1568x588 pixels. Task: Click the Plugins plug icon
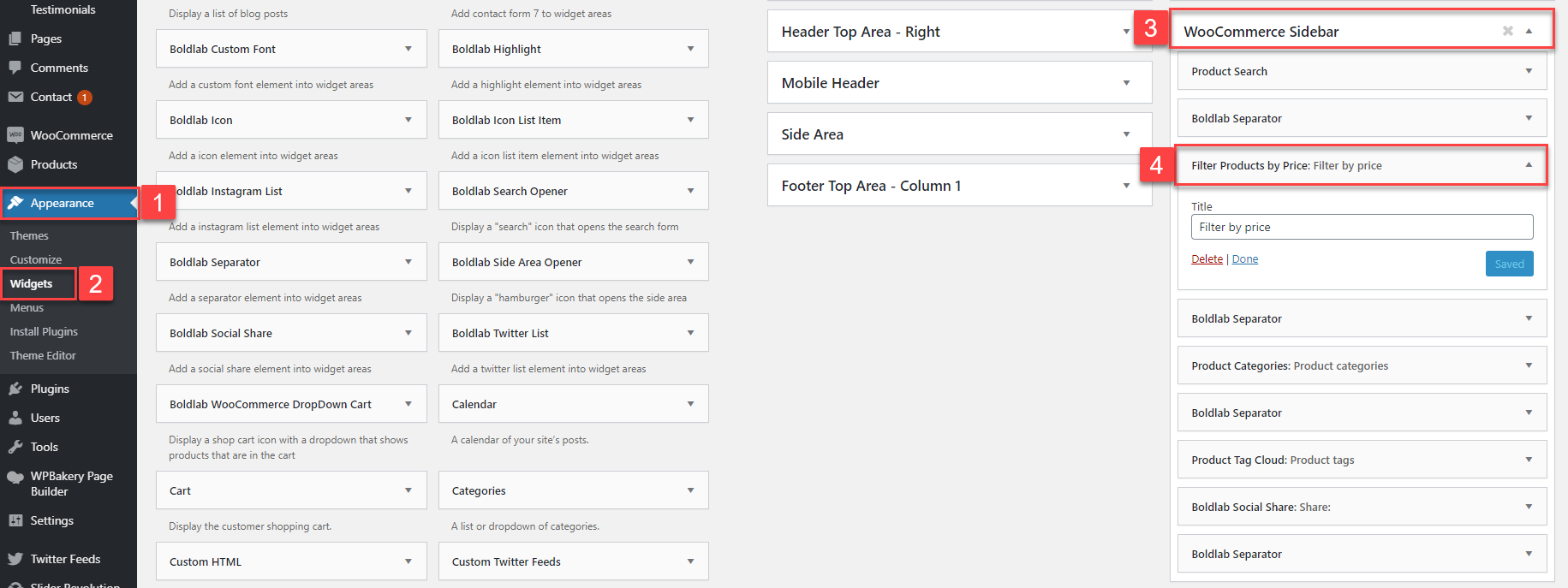coord(15,389)
